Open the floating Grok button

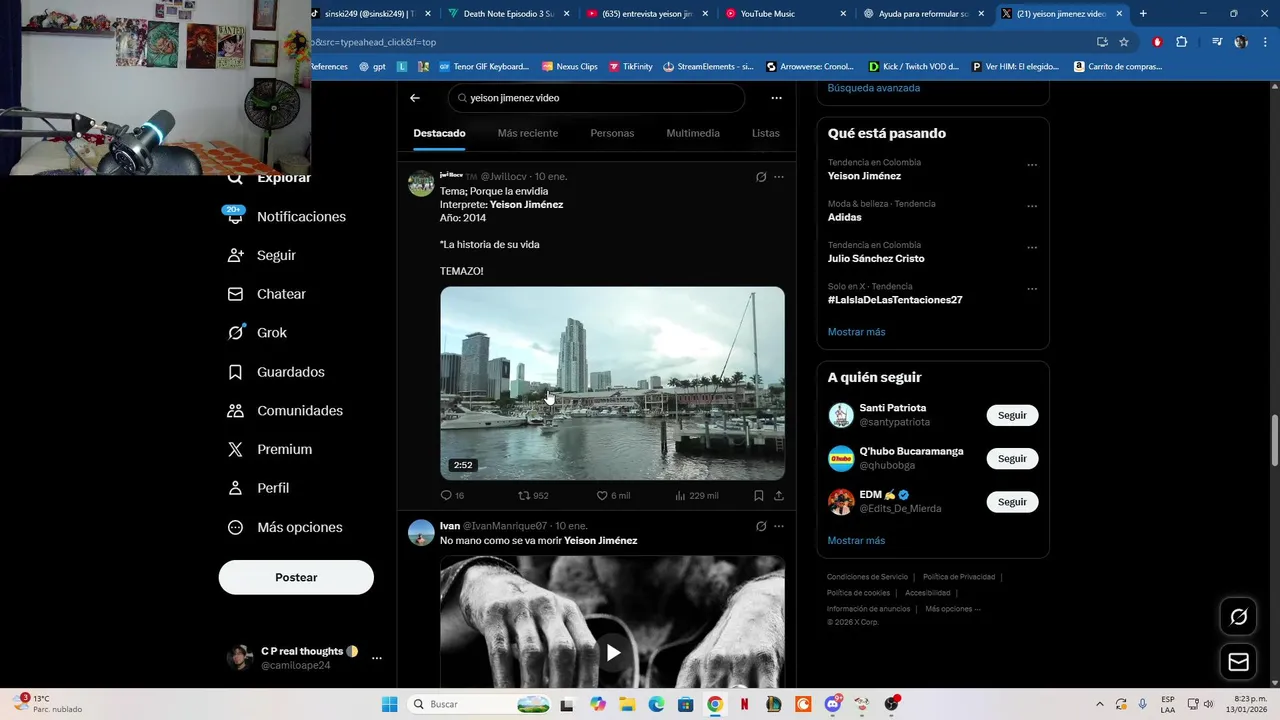click(x=1238, y=617)
